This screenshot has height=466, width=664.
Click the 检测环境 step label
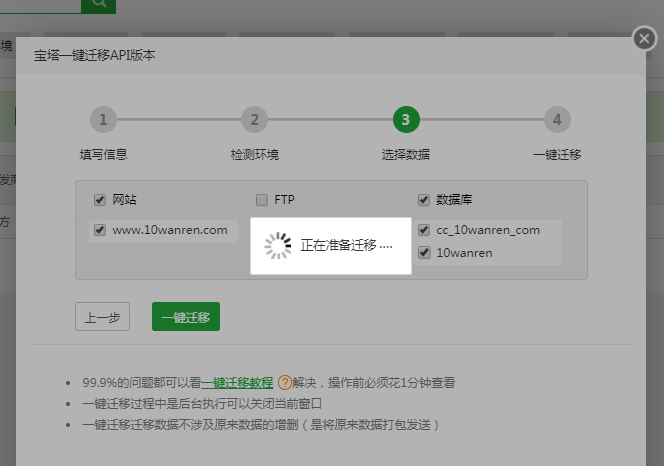click(255, 155)
